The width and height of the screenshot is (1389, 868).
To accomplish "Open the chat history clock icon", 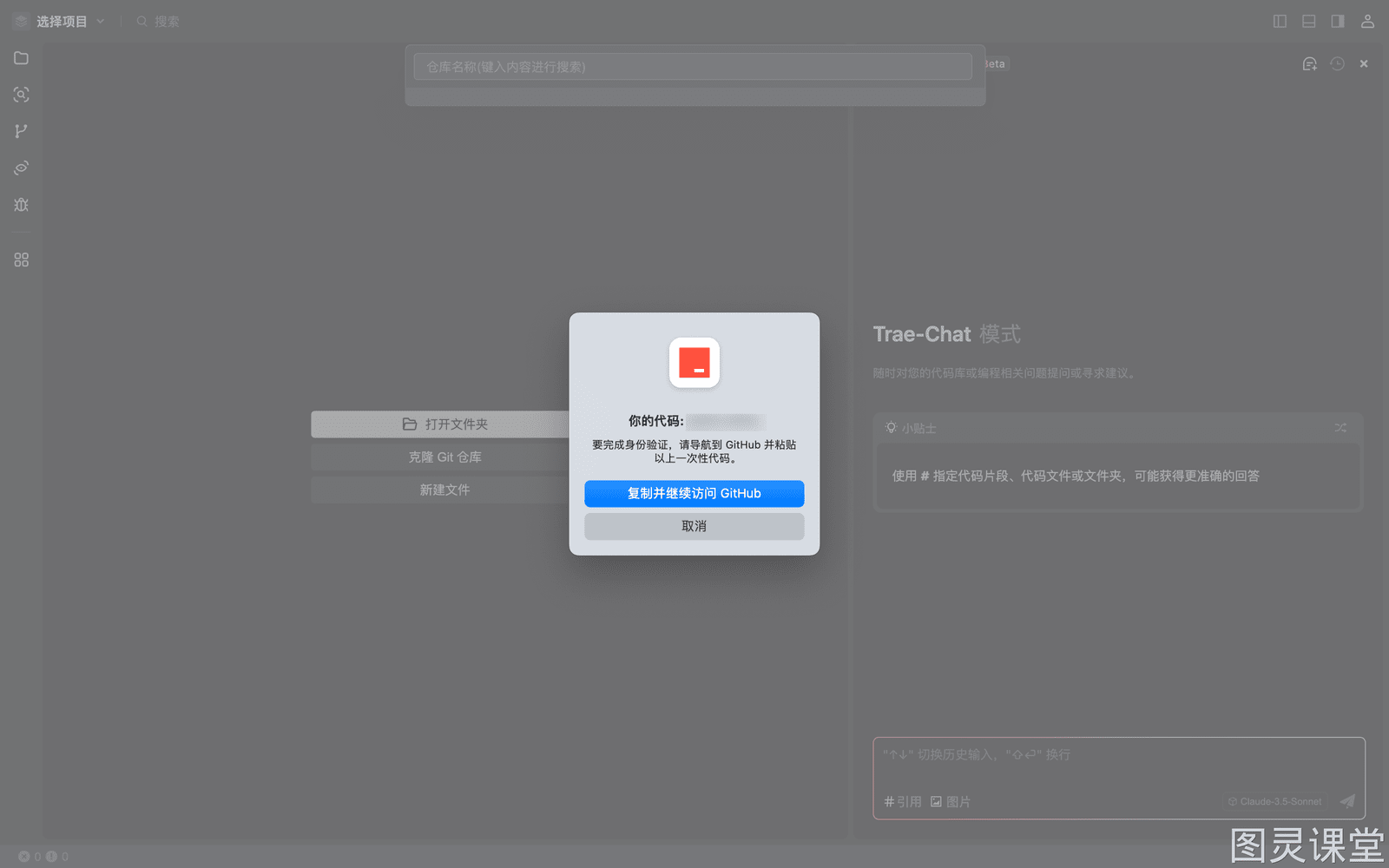I will (x=1337, y=63).
